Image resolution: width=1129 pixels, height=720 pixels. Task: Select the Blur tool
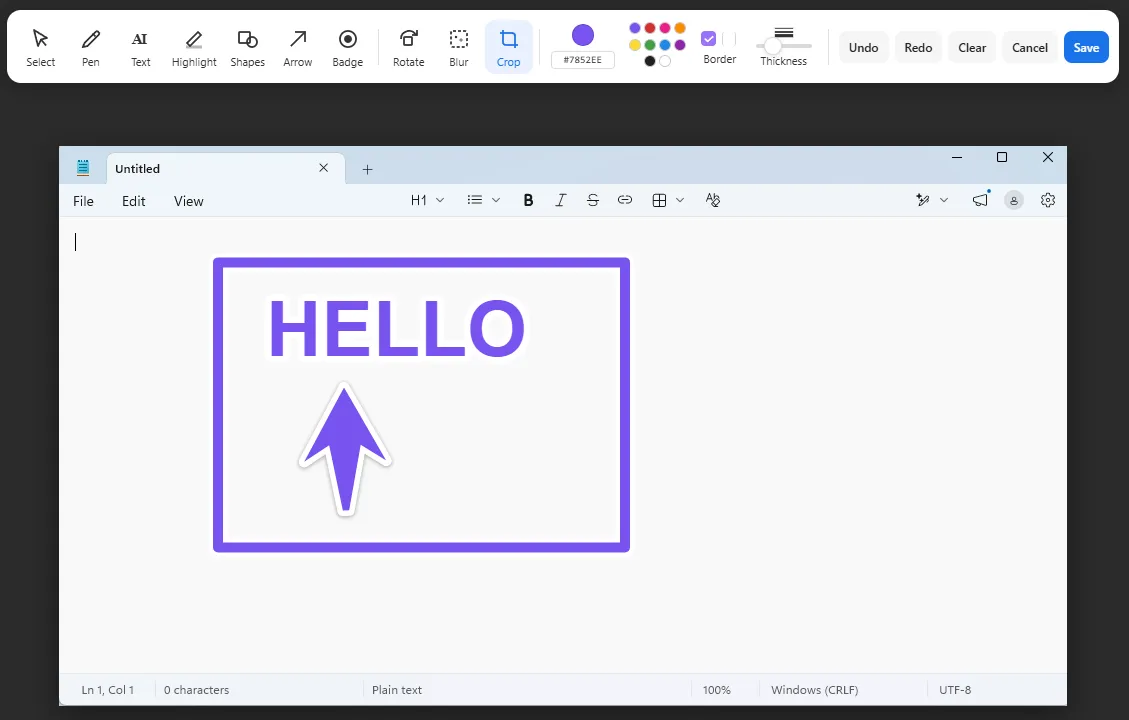(459, 48)
